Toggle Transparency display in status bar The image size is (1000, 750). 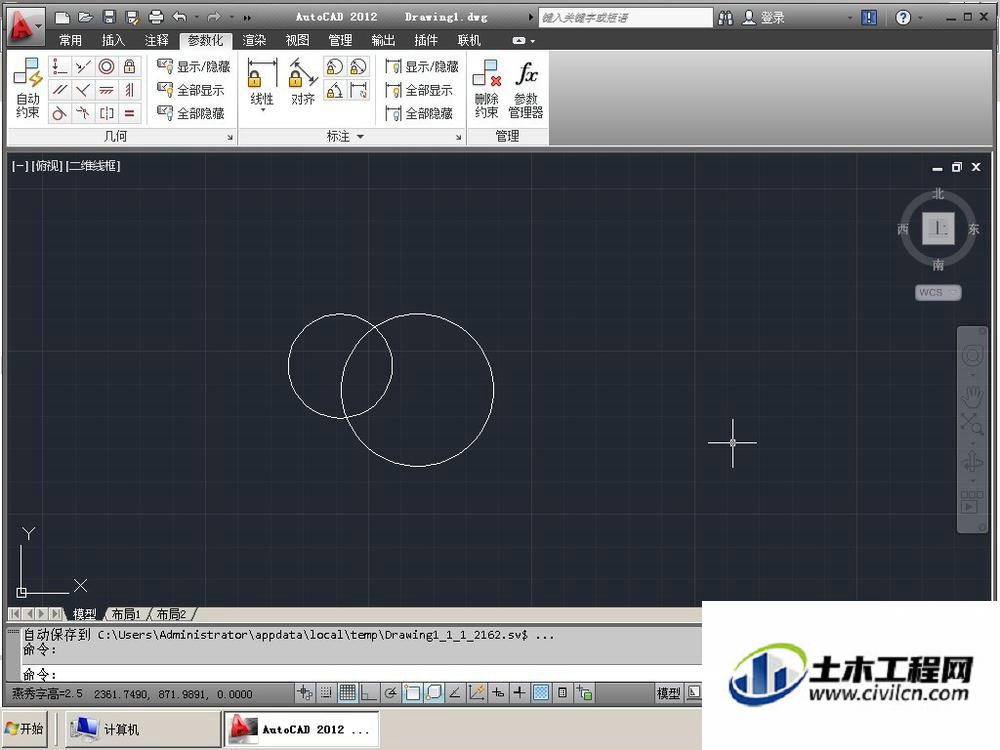pos(541,693)
